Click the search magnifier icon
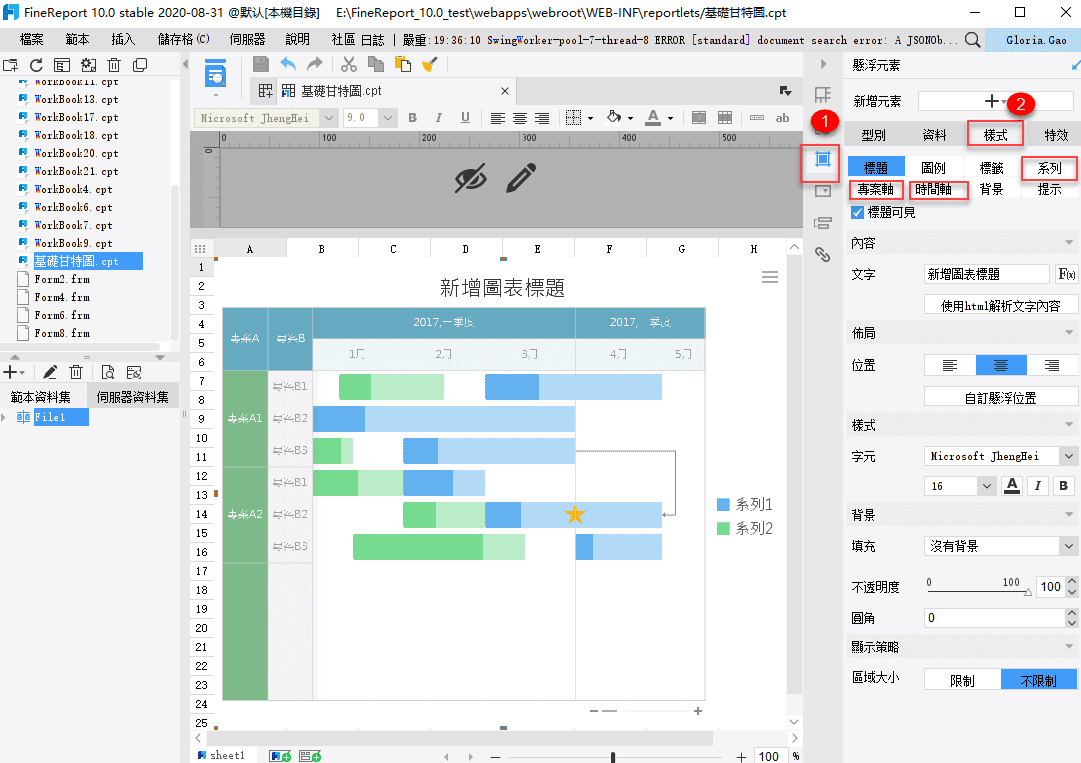 (972, 40)
